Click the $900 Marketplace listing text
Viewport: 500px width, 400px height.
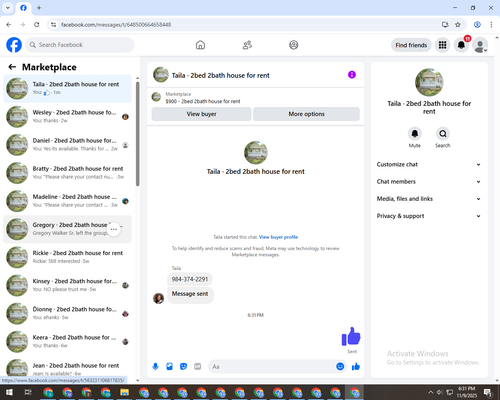(203, 101)
